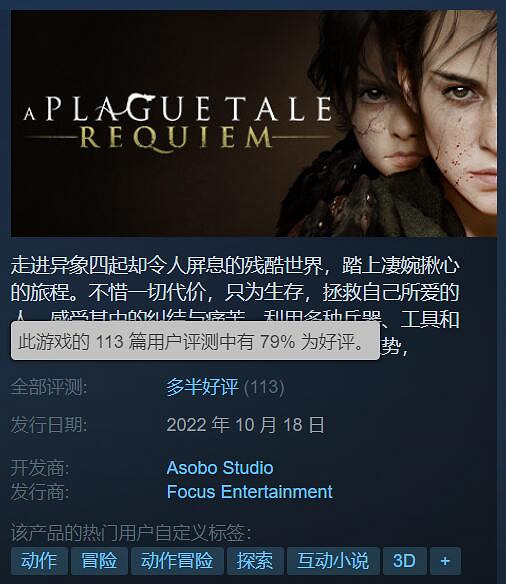
Task: Select the 冒险 tag
Action: point(99,561)
